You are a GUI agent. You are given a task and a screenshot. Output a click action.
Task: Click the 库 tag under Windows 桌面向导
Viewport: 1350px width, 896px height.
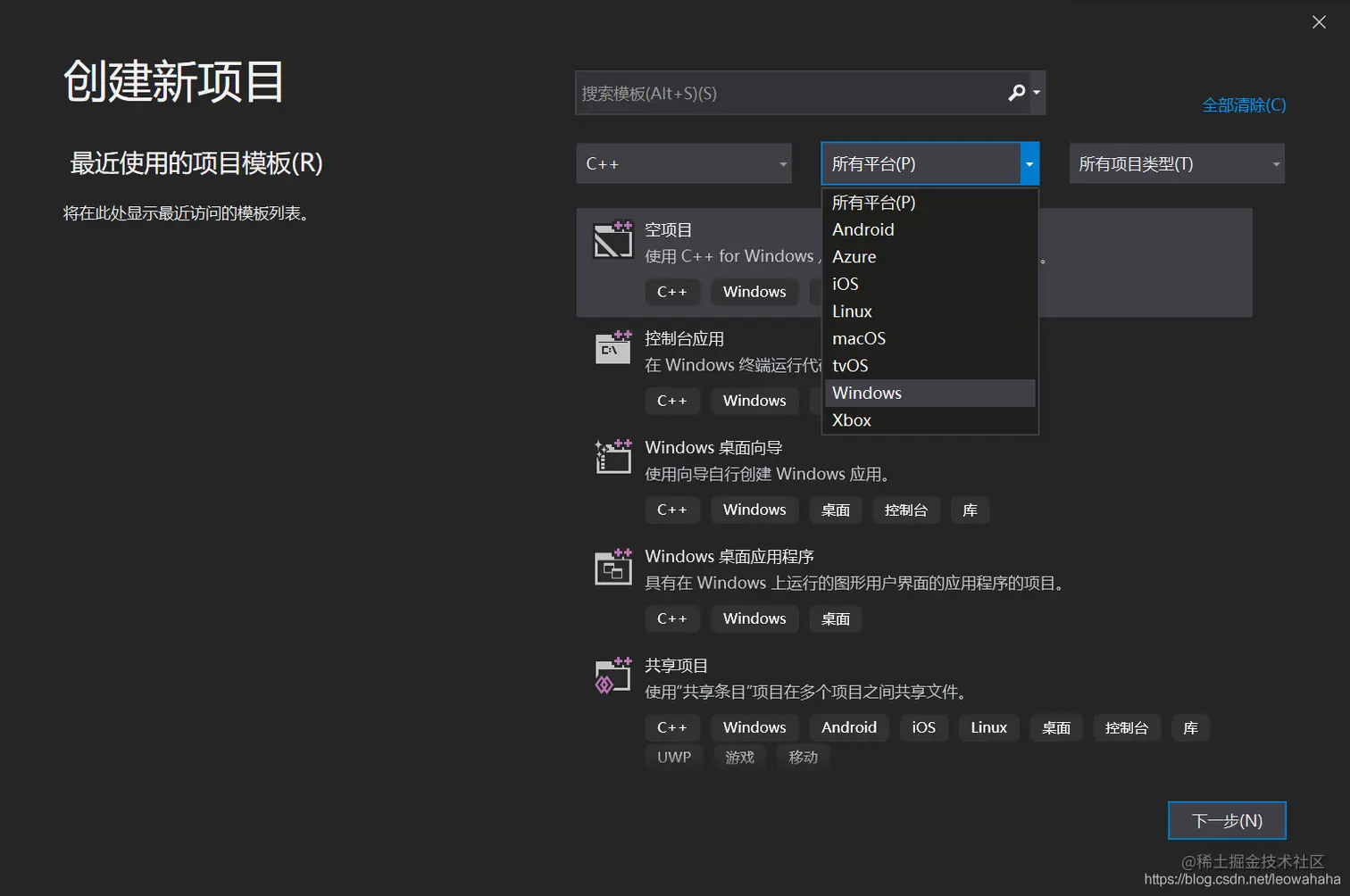(970, 510)
